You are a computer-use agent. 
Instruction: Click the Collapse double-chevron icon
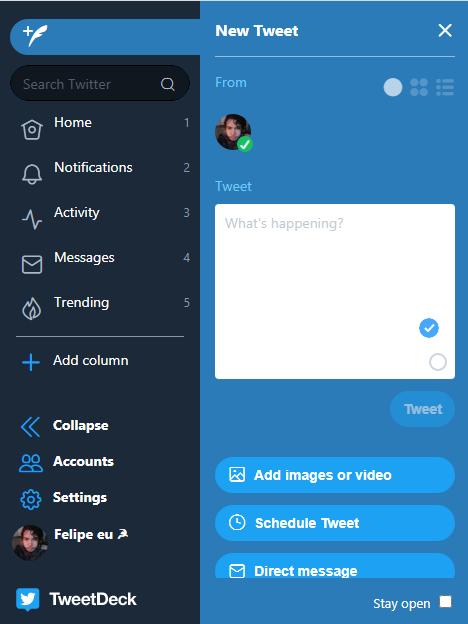31,427
